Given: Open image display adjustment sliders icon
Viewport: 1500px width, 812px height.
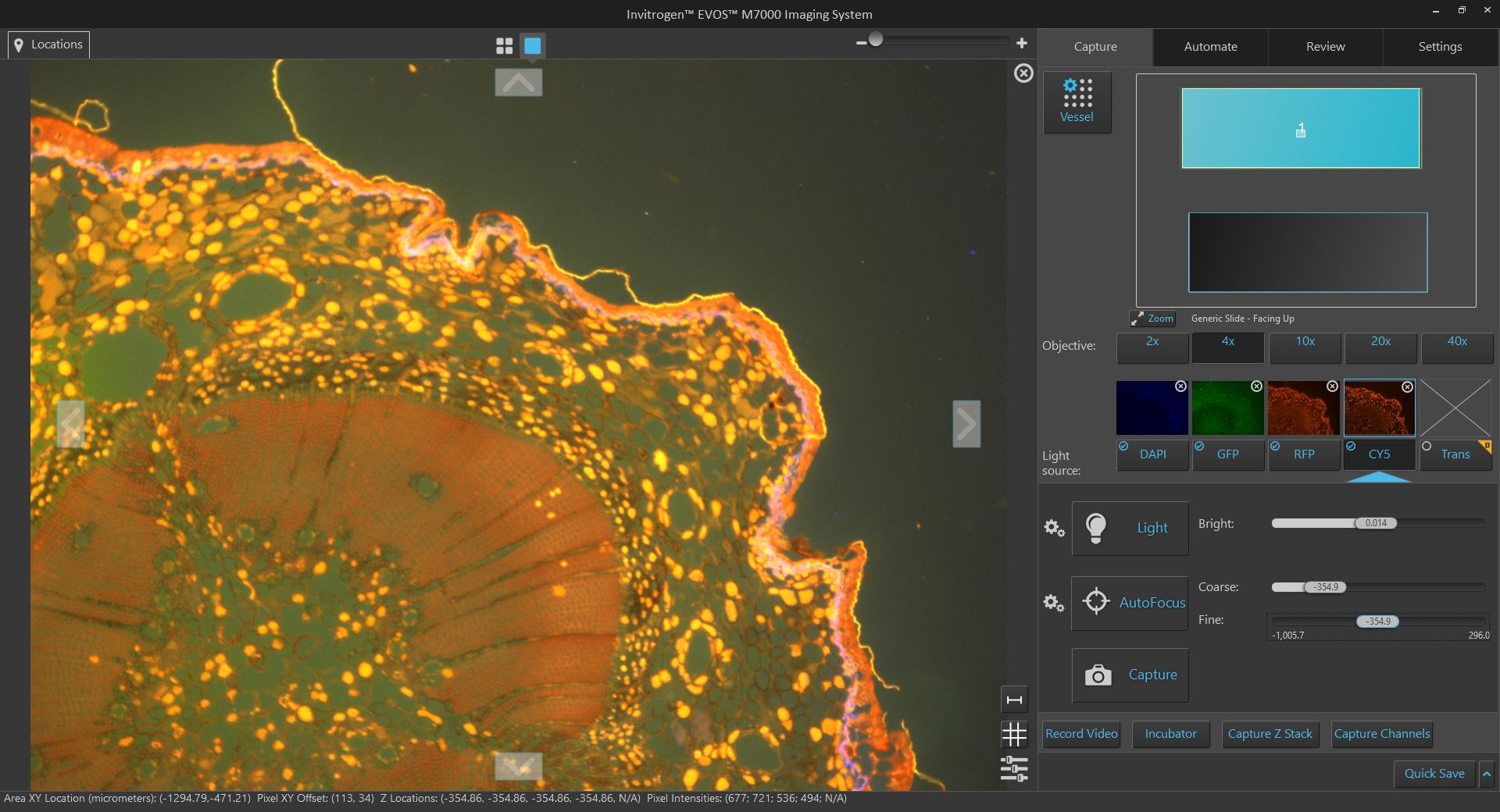Looking at the screenshot, I should click(x=1014, y=768).
